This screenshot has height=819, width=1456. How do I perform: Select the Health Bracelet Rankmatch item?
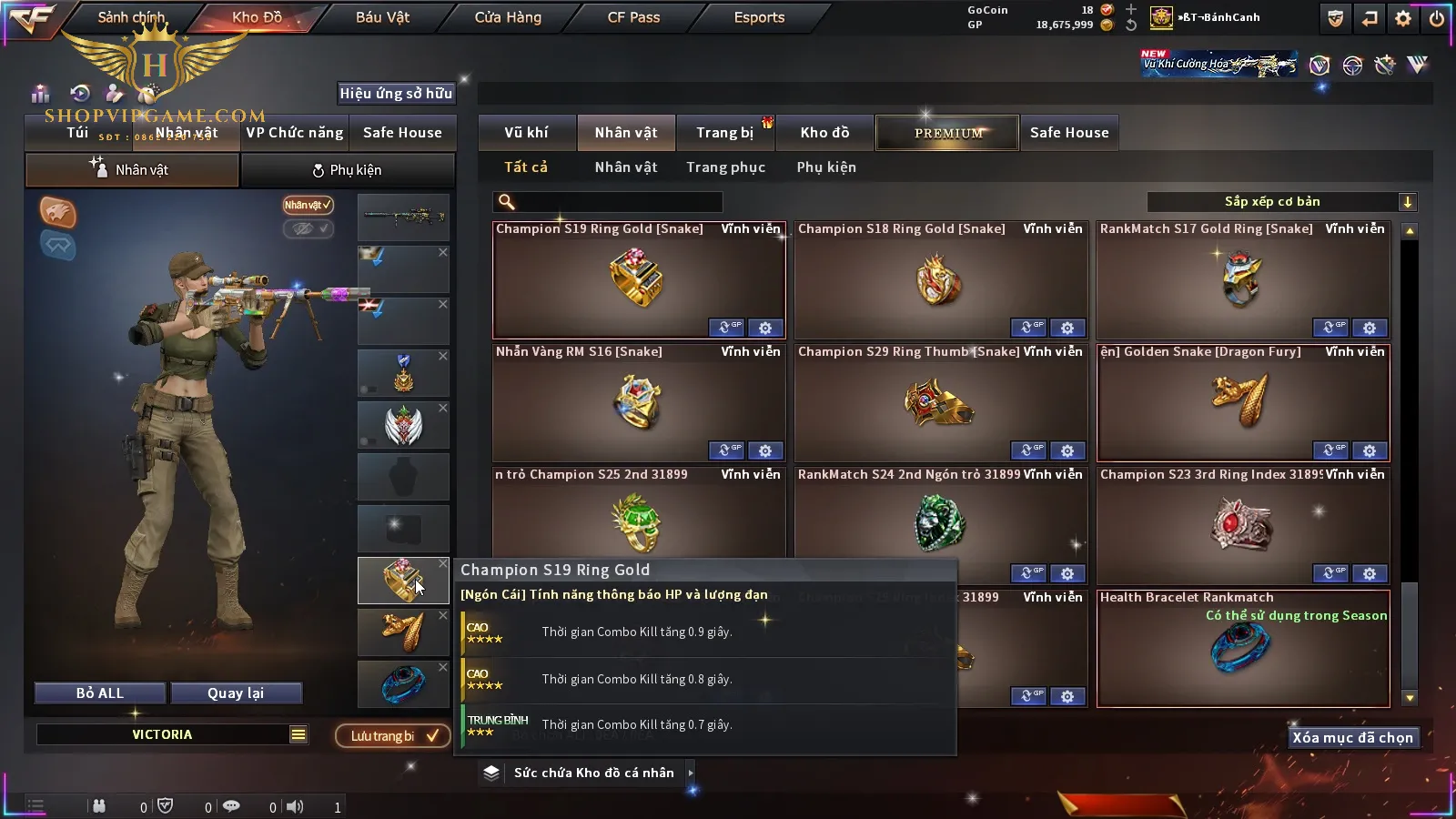(x=1243, y=649)
